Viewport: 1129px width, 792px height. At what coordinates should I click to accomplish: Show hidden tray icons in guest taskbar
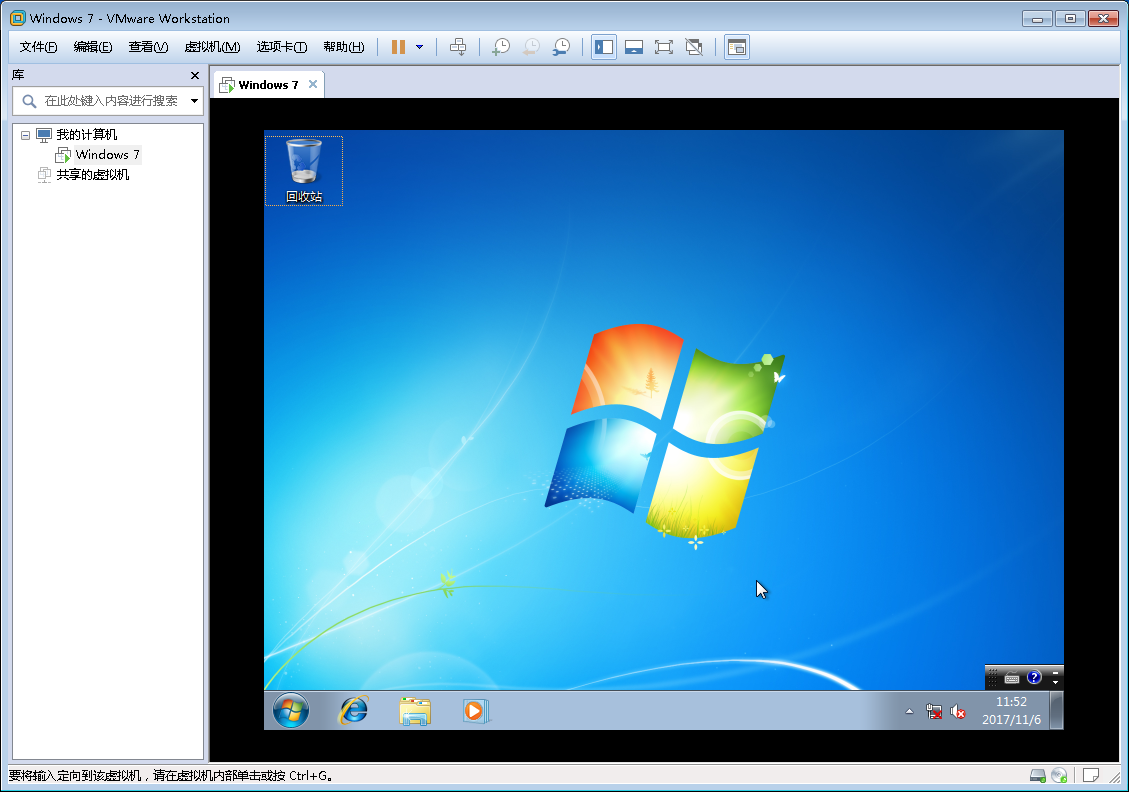(x=909, y=711)
